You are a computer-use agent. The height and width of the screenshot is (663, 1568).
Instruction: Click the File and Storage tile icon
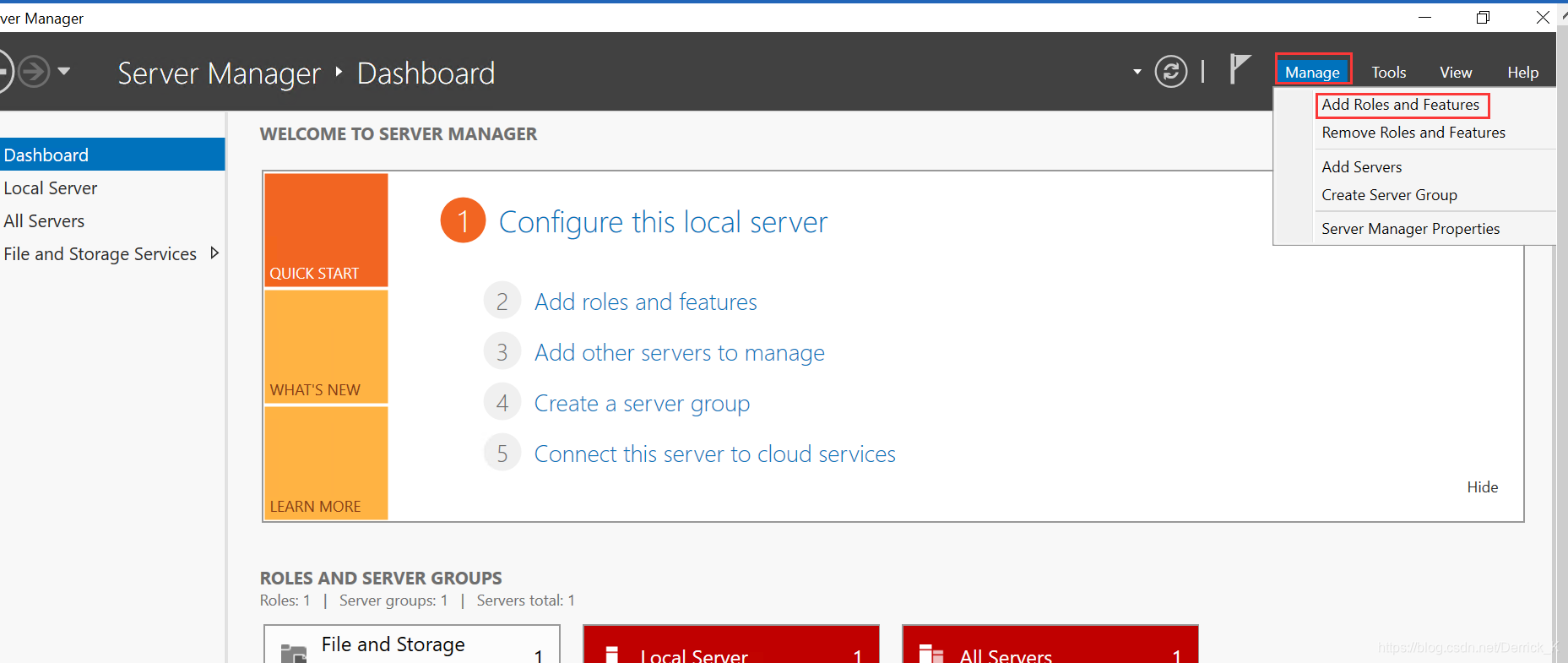(293, 654)
